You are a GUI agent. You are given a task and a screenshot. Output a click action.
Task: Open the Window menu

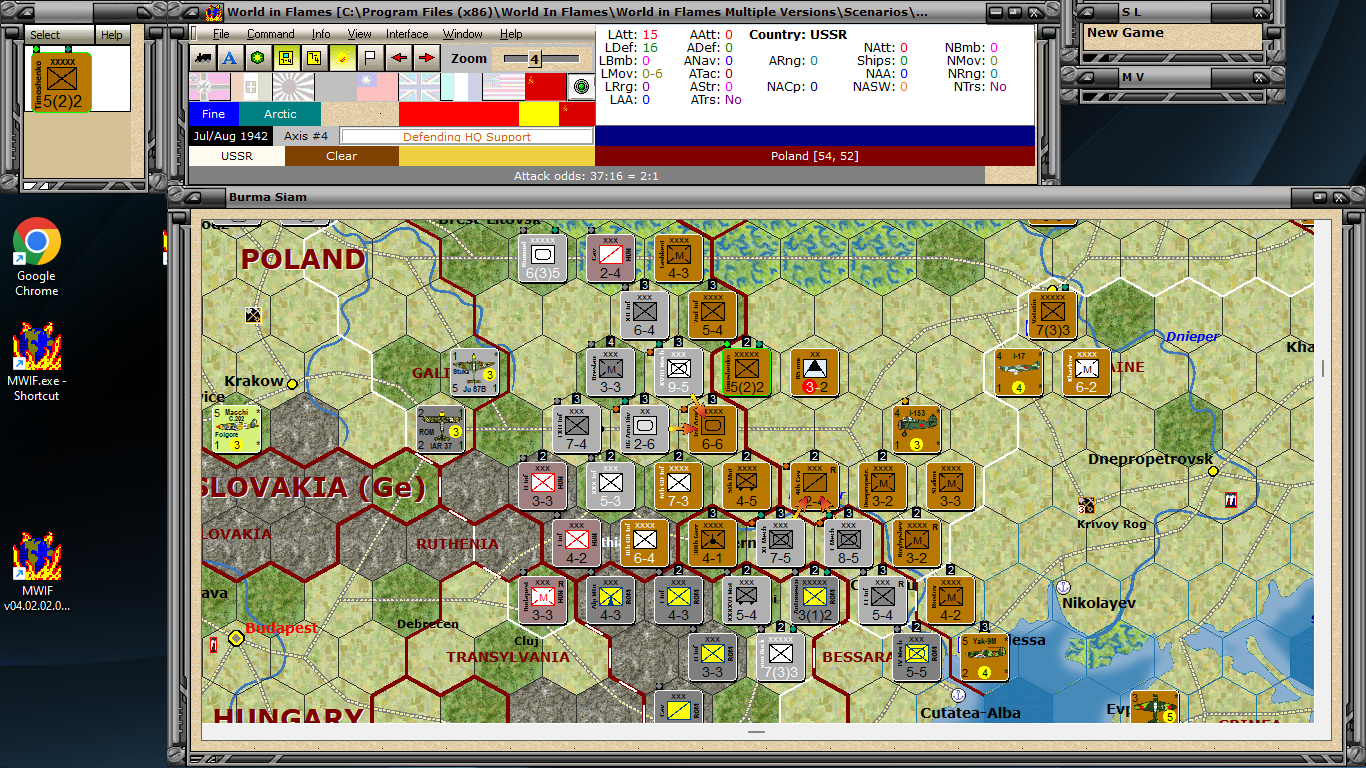coord(463,34)
